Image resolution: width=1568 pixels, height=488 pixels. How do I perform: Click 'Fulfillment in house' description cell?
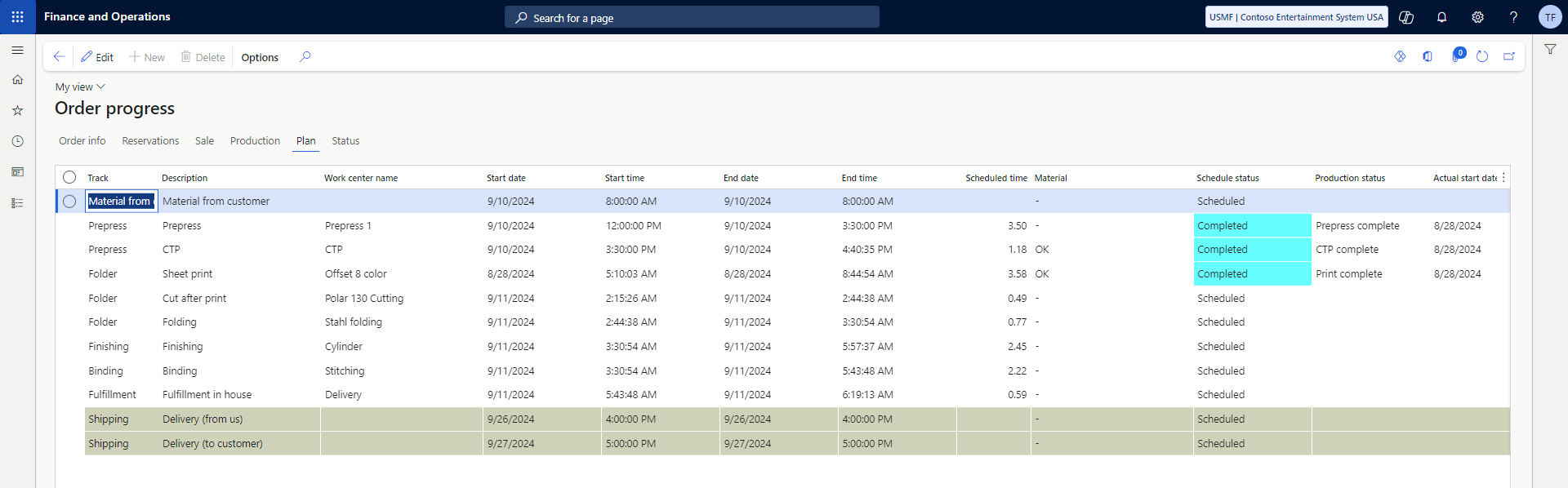(x=207, y=395)
